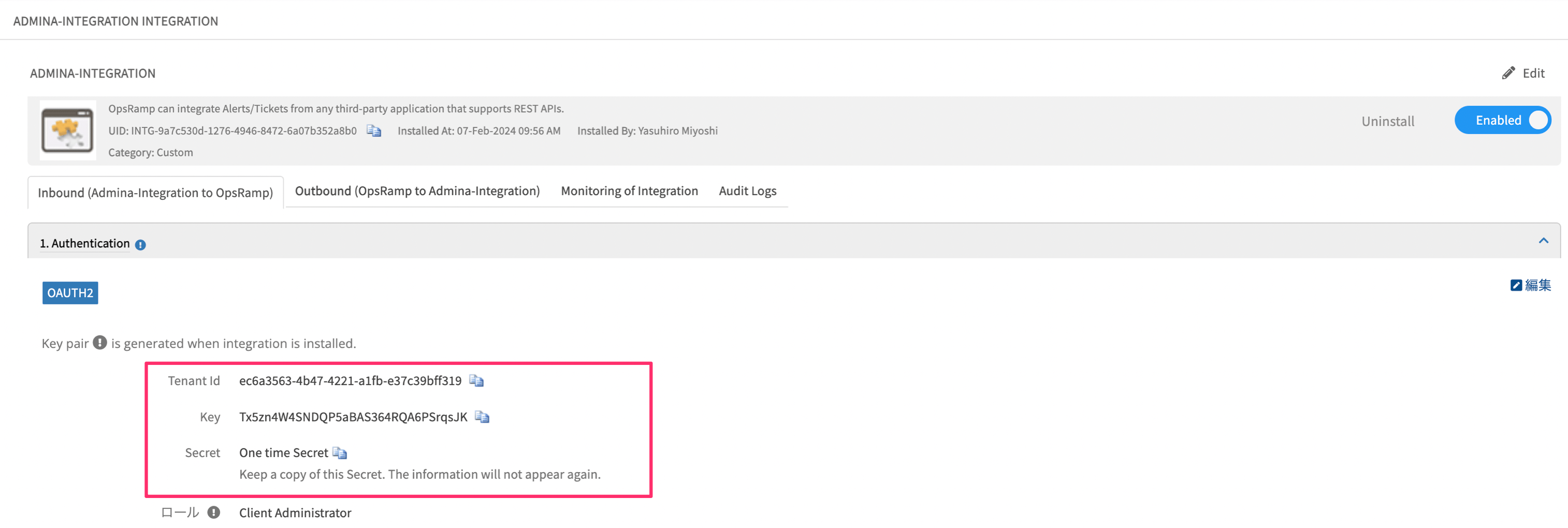Click the Category: Custom text

point(150,153)
